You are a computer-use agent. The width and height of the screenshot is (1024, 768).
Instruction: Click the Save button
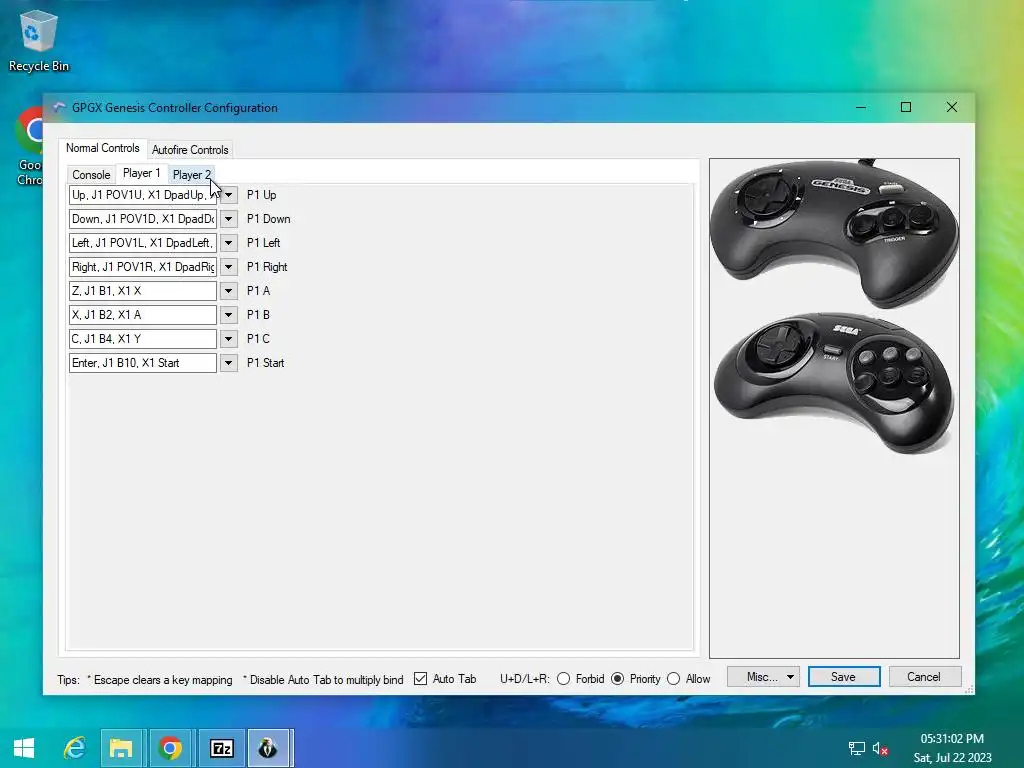(x=844, y=677)
